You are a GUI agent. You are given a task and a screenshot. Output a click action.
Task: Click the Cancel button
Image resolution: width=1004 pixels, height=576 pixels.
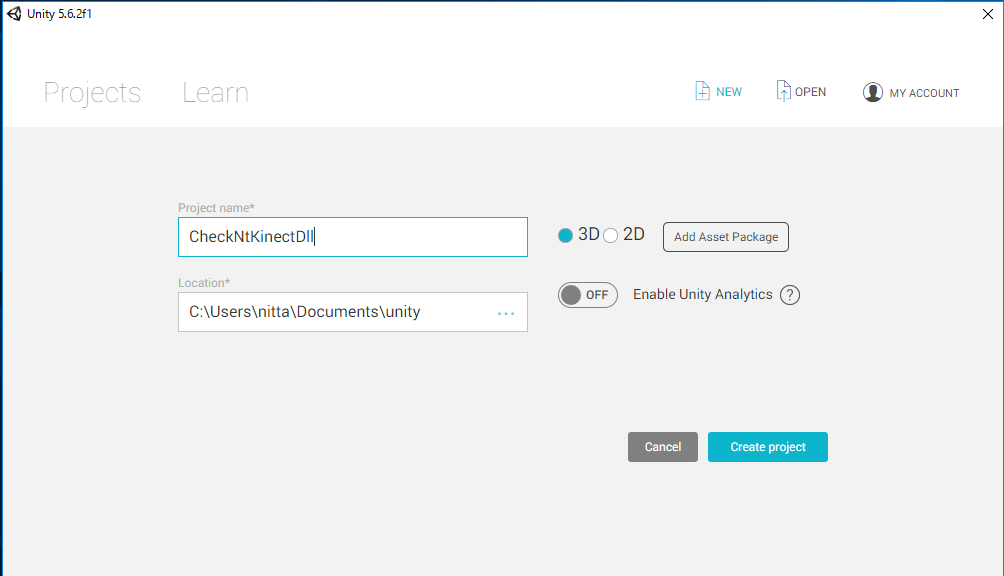(x=662, y=447)
